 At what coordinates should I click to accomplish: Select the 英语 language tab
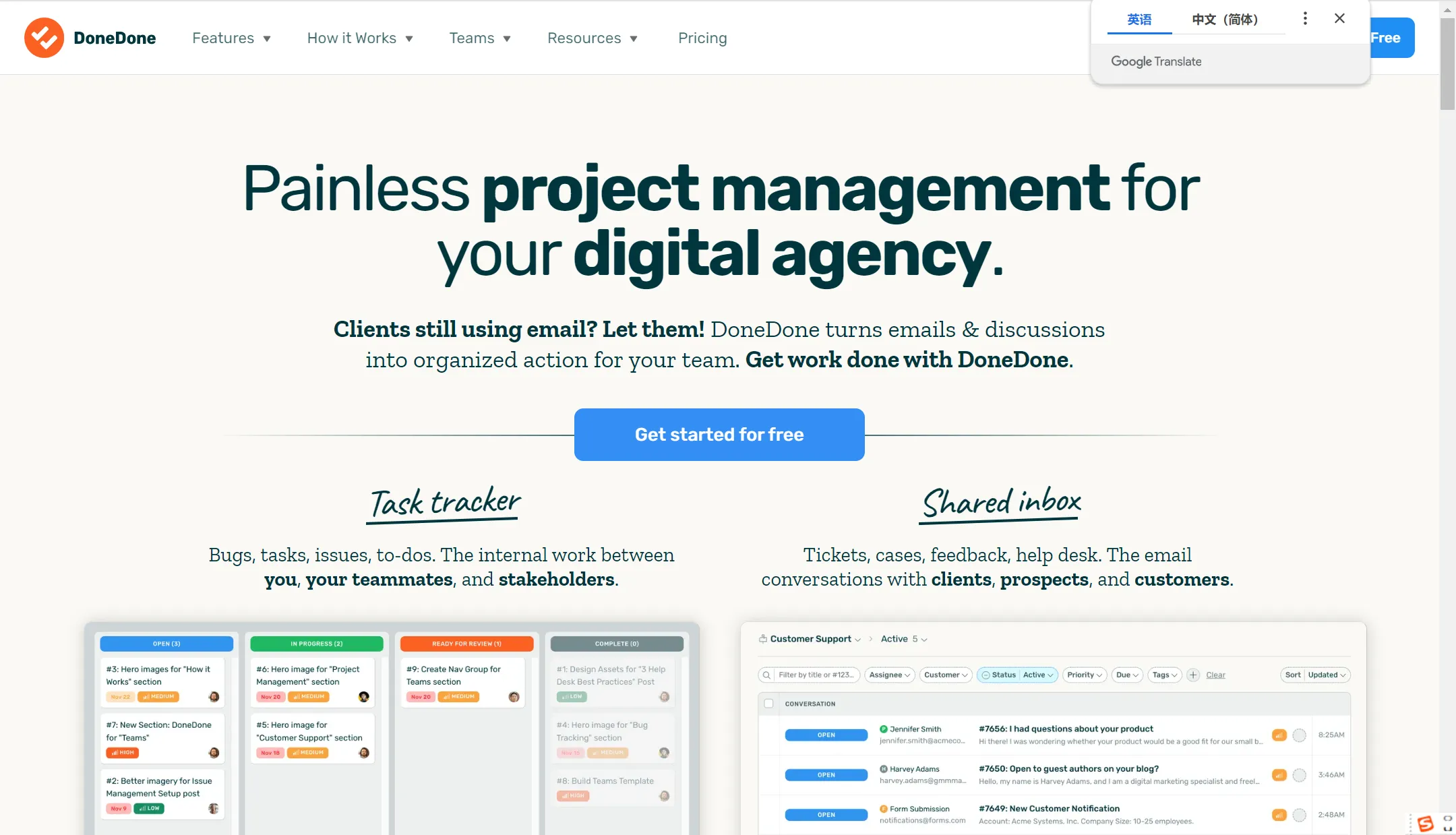1139,19
